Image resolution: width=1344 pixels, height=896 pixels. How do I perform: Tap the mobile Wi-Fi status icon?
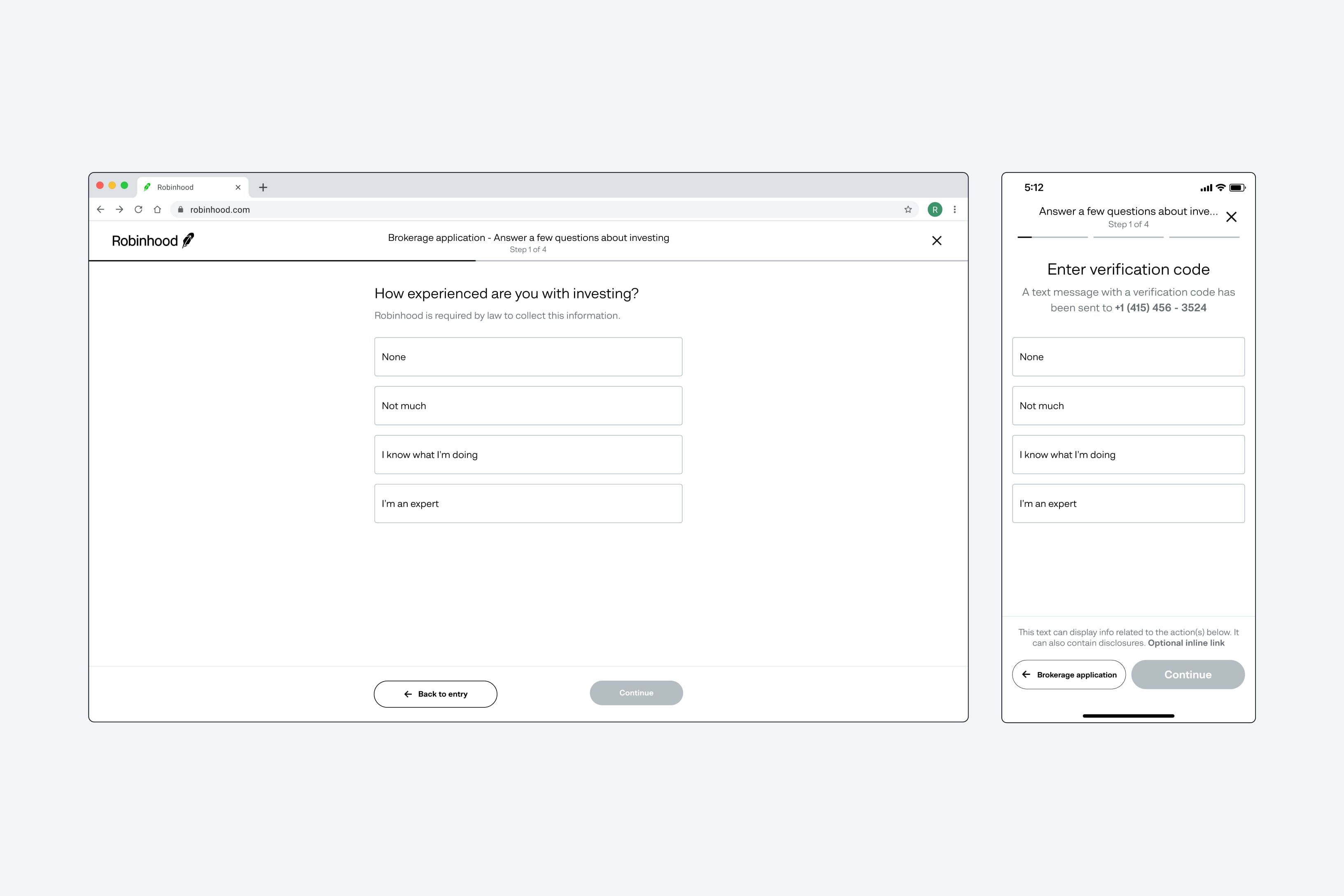tap(1220, 187)
